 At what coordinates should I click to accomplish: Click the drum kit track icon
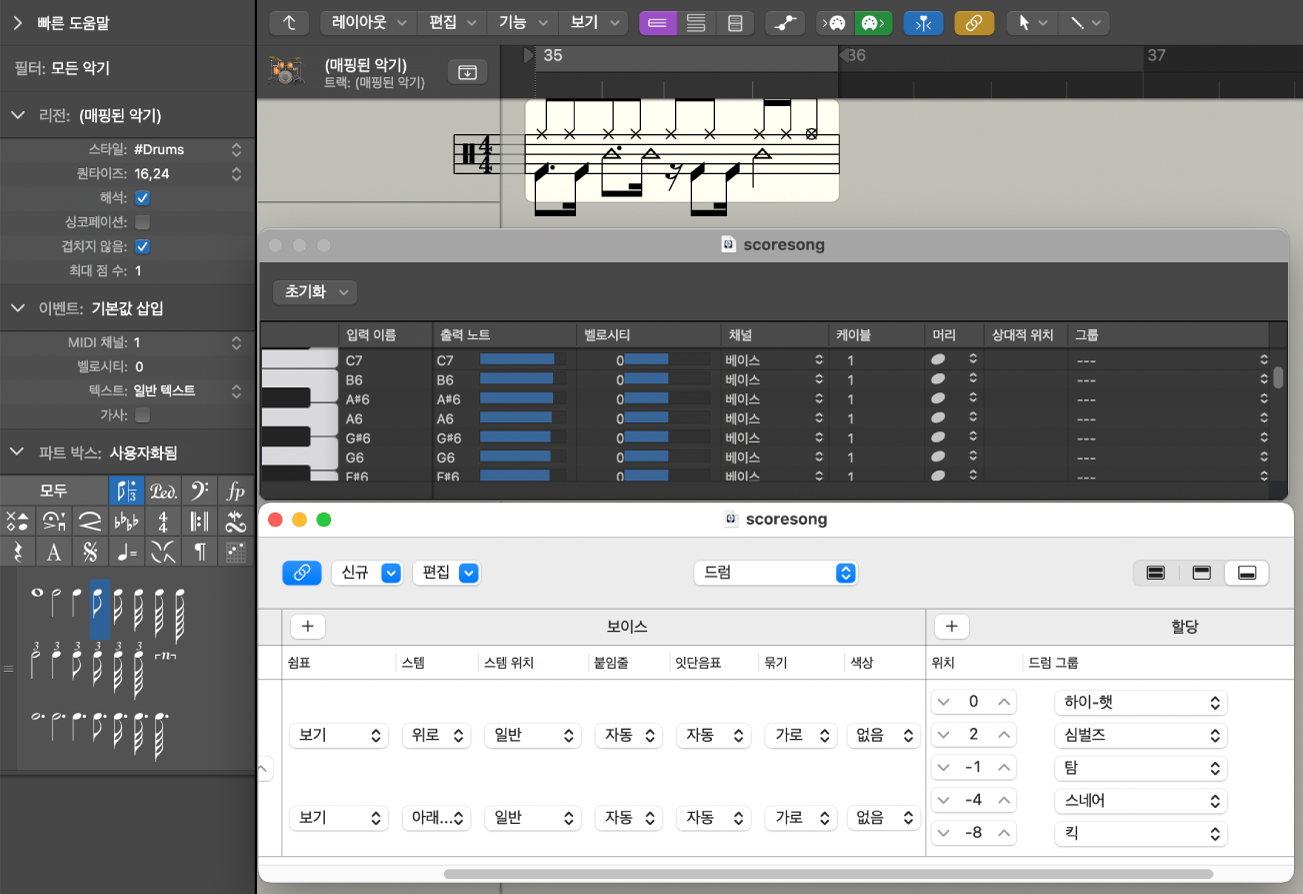286,71
